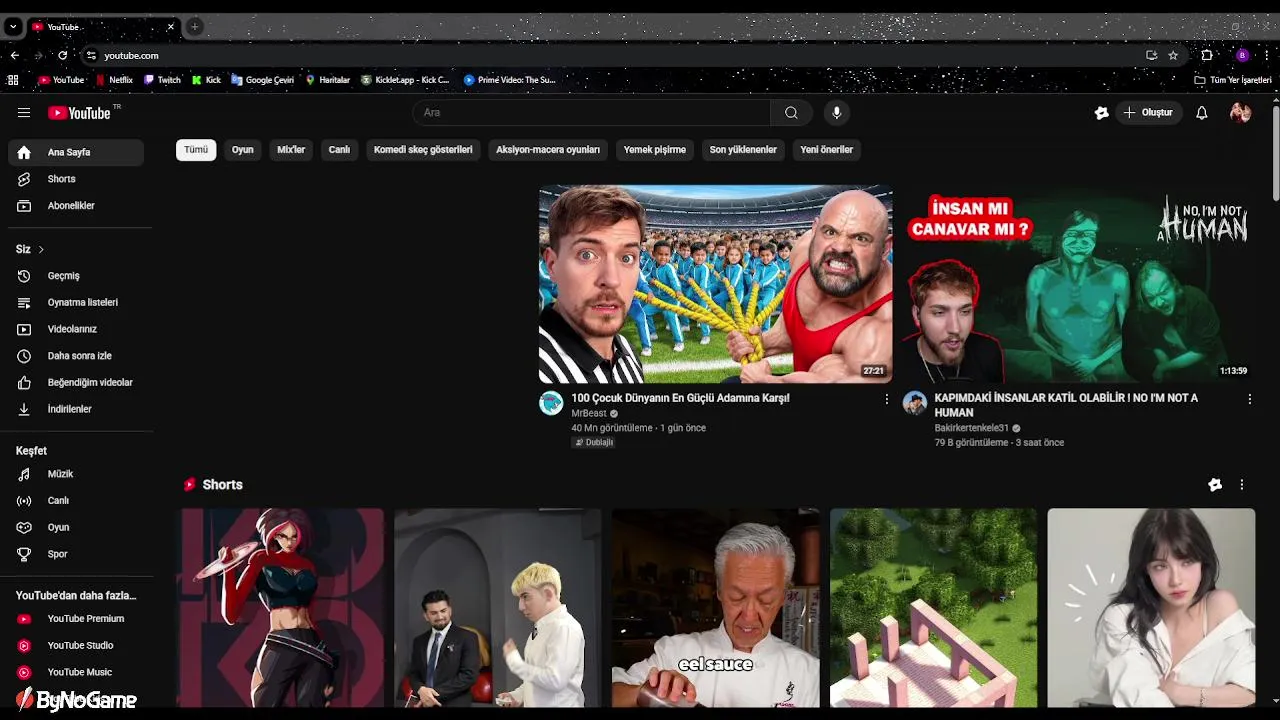This screenshot has height=720, width=1280.
Task: Start voice search with microphone icon
Action: (837, 113)
